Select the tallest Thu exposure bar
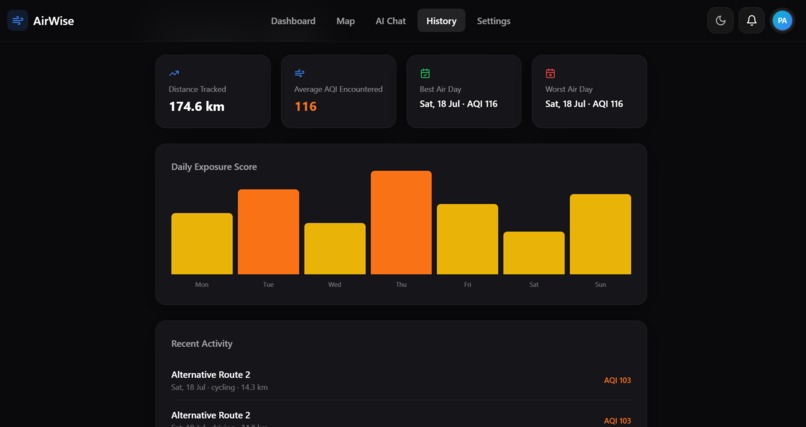Screen dimensions: 806x427 click(x=401, y=222)
